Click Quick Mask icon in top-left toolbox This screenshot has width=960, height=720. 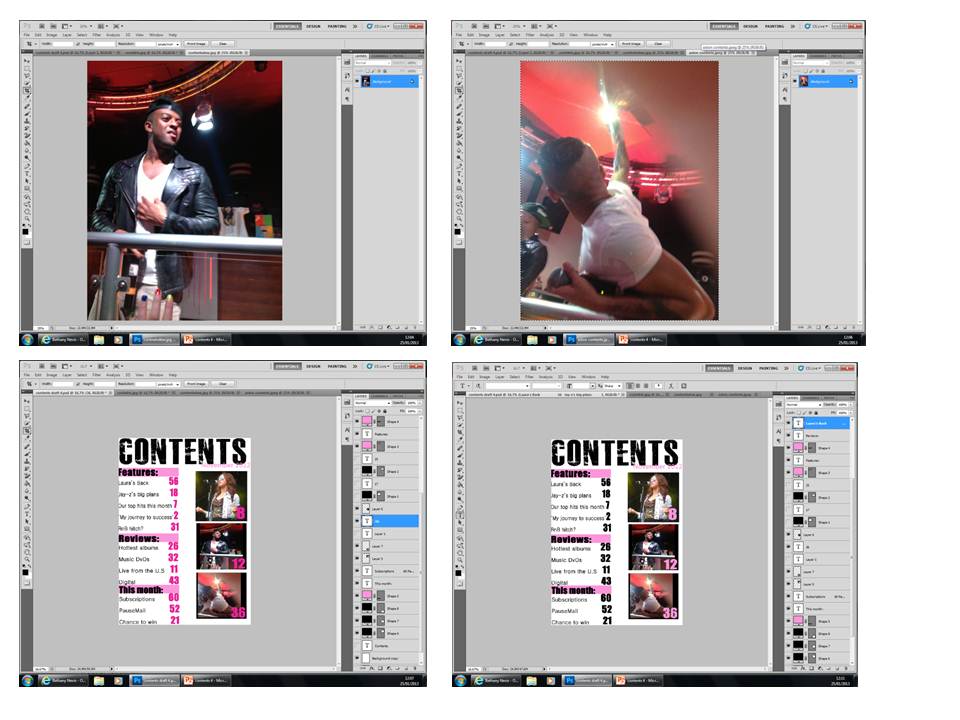tap(28, 242)
